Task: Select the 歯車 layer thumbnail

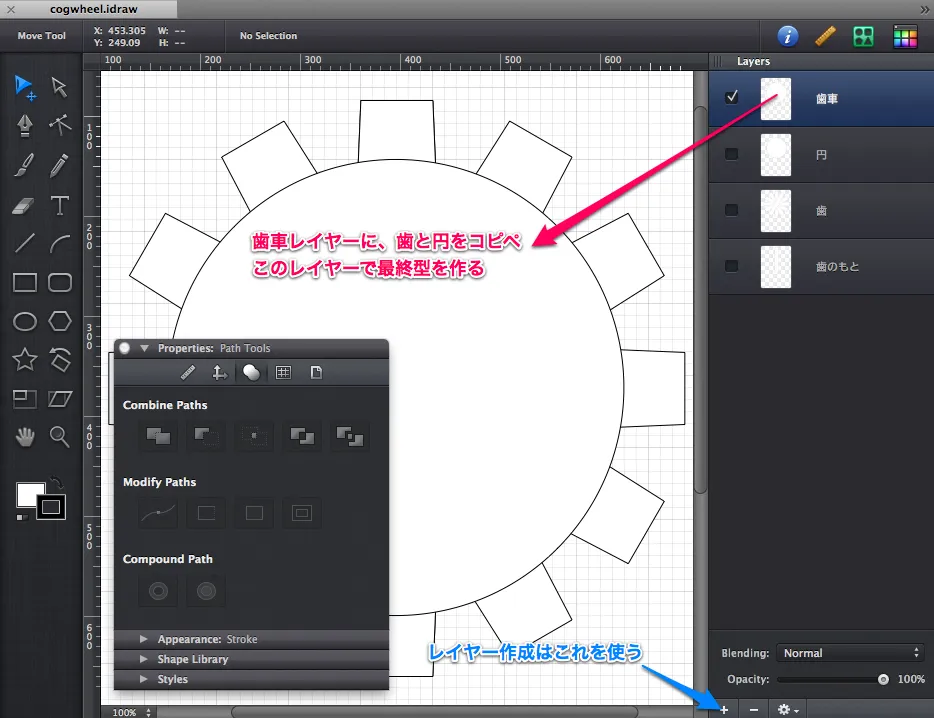Action: 775,98
